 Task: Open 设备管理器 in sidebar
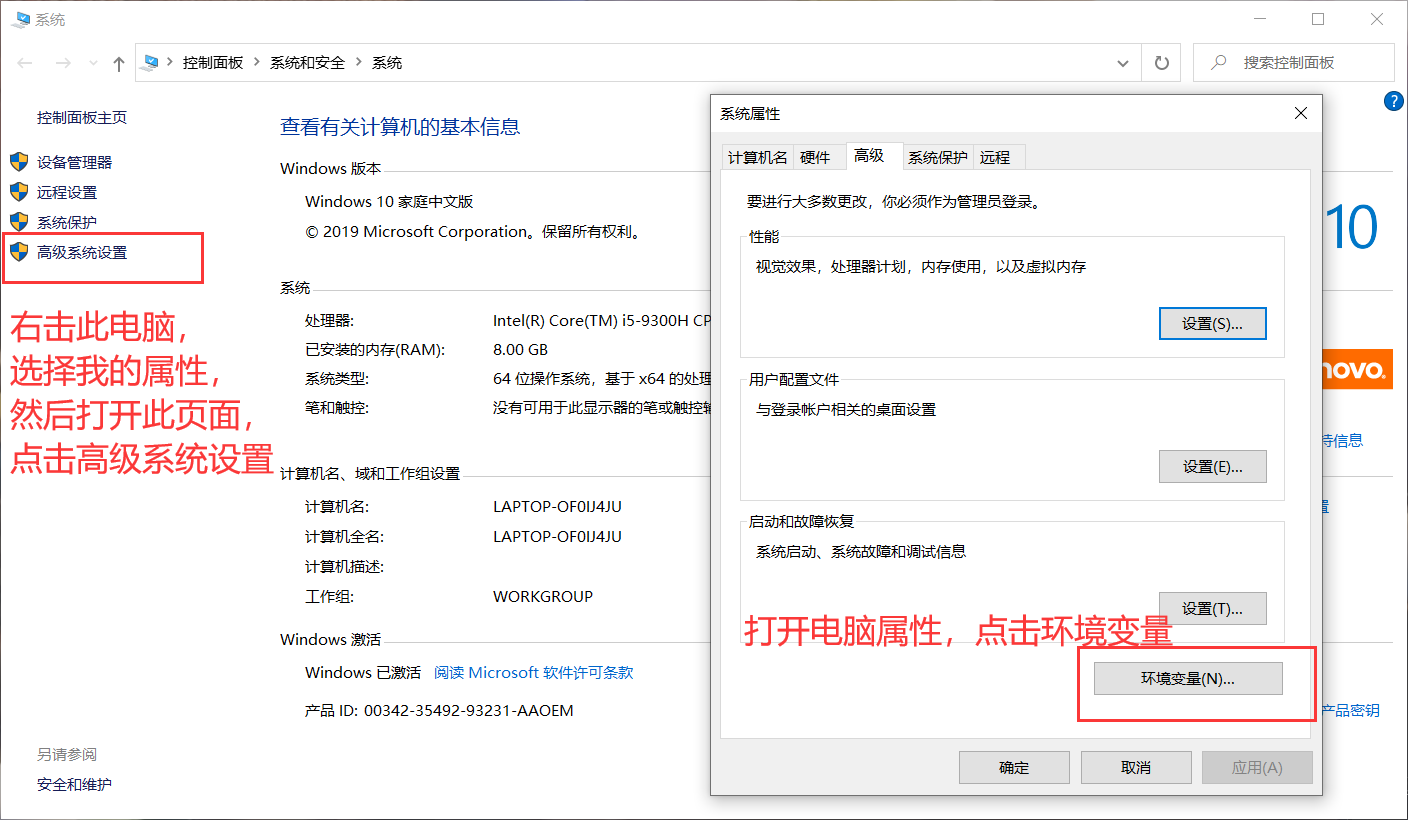point(75,162)
